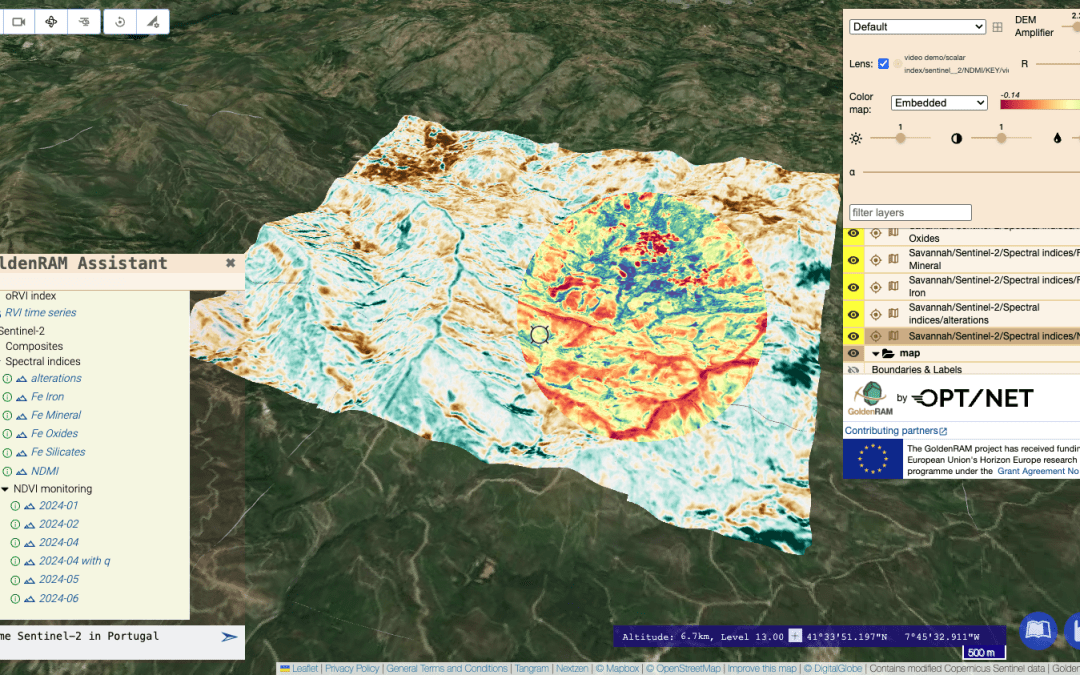
Task: Hide the Fe Mineral layer eye
Action: (853, 260)
